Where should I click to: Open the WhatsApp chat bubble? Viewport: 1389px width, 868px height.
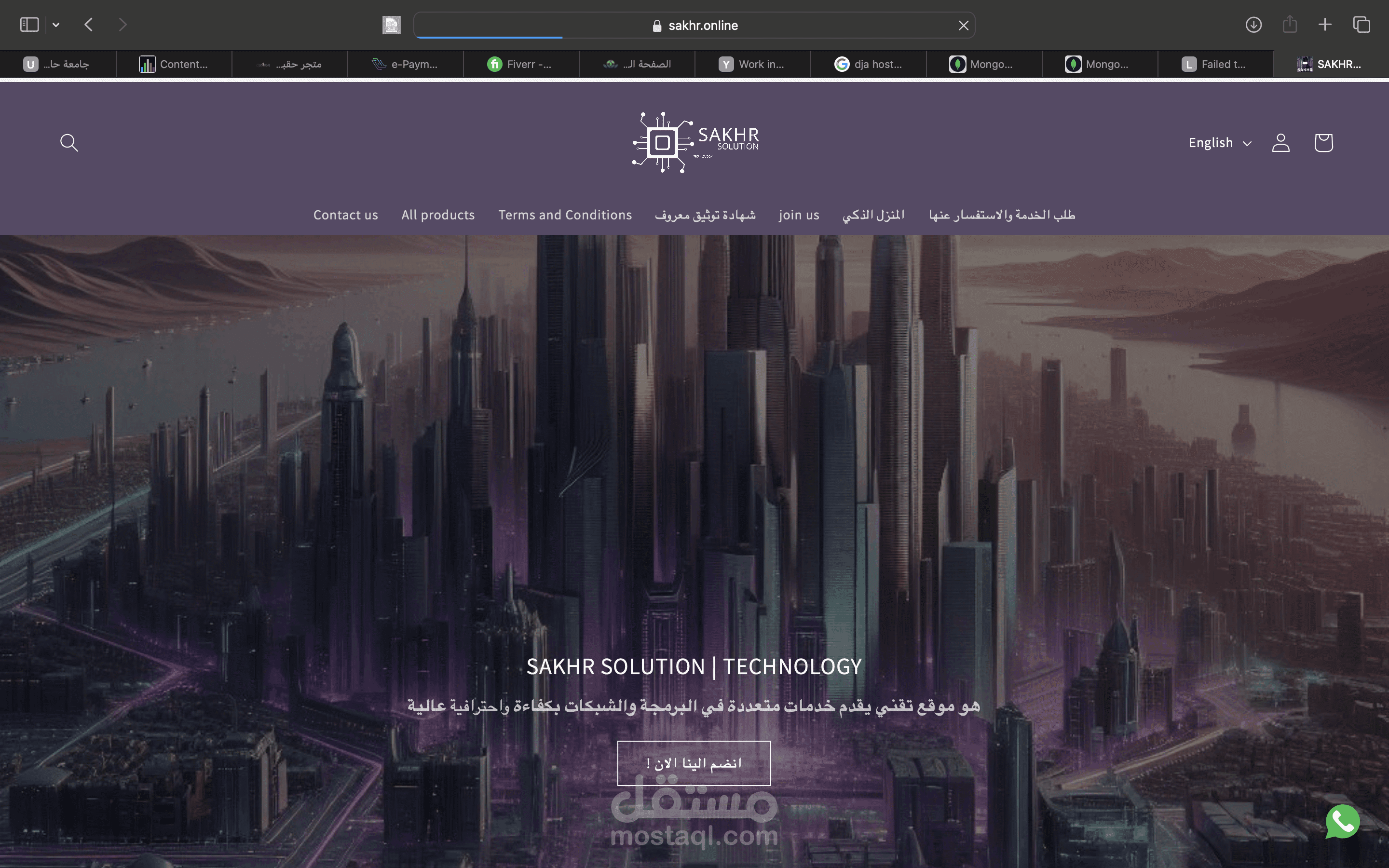(x=1343, y=822)
